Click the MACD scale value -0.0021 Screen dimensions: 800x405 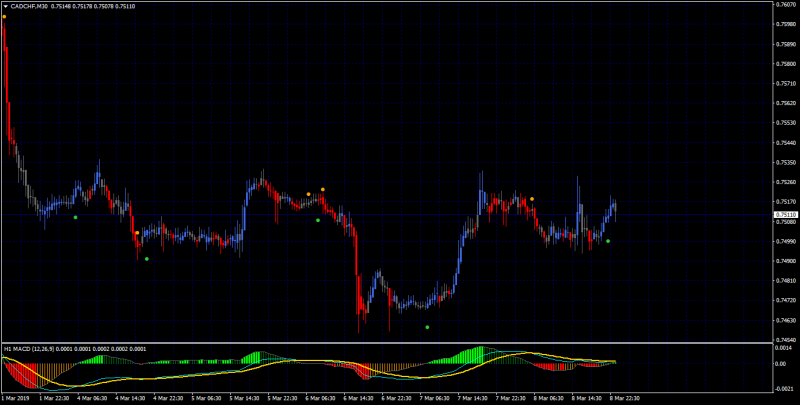click(785, 389)
